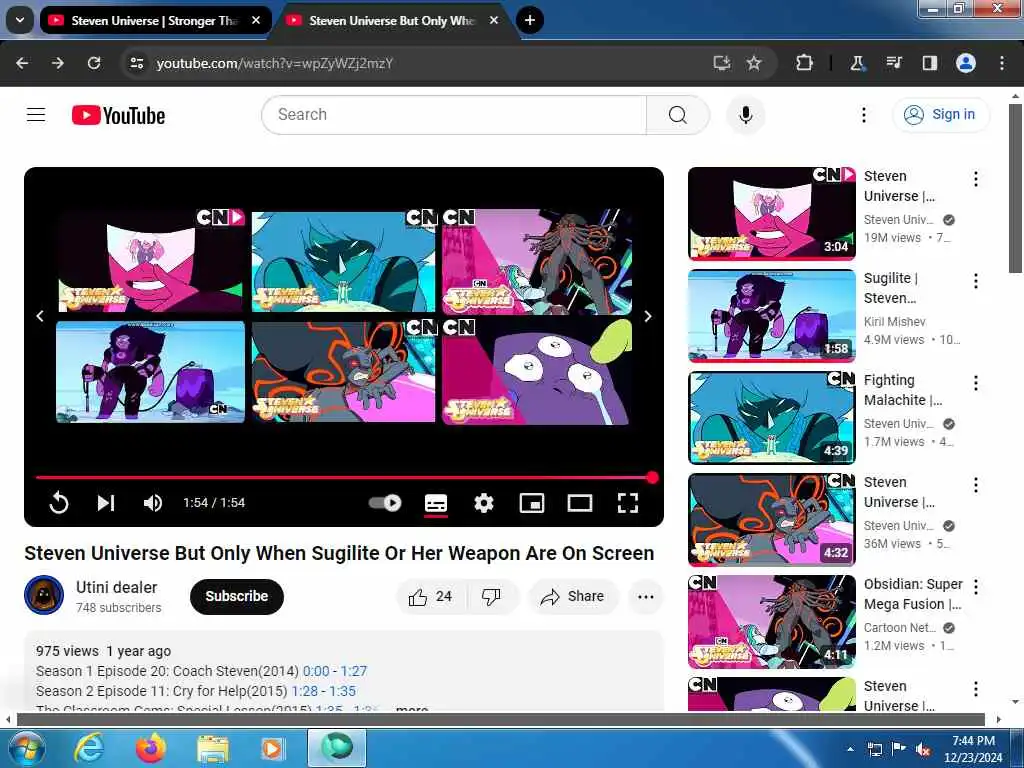This screenshot has height=768, width=1024.
Task: Open the YouTube guide hamburger menu
Action: tap(36, 115)
